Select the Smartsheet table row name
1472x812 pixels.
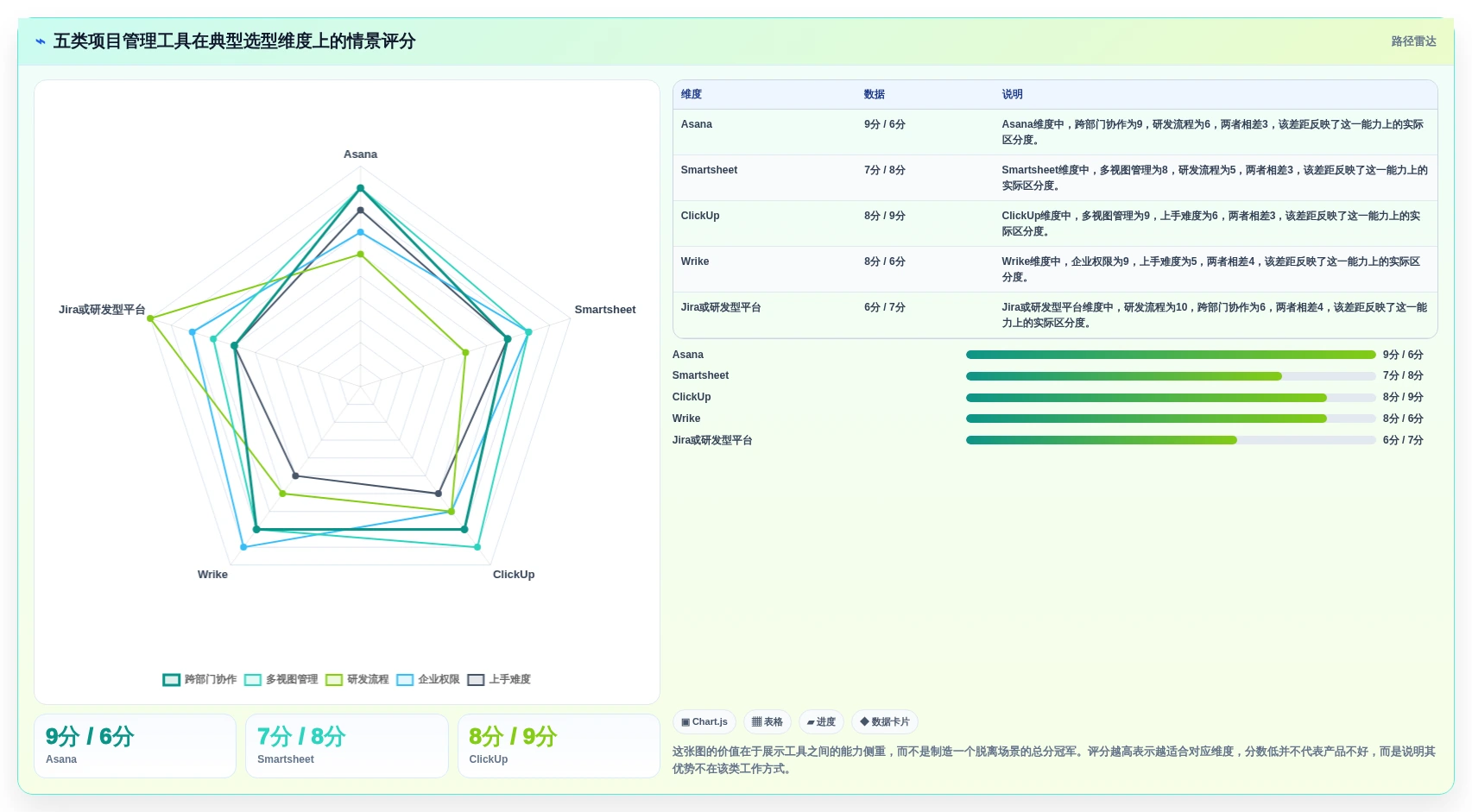coord(709,170)
